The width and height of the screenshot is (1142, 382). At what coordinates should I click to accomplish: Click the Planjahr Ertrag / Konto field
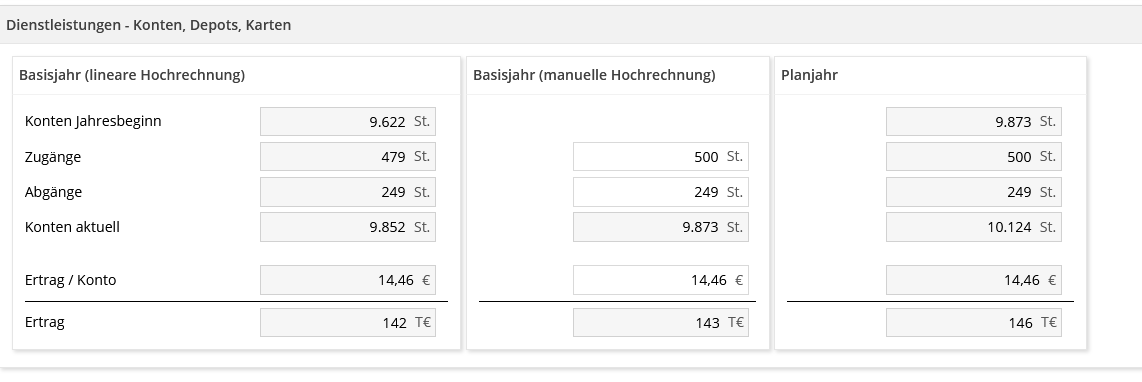974,280
